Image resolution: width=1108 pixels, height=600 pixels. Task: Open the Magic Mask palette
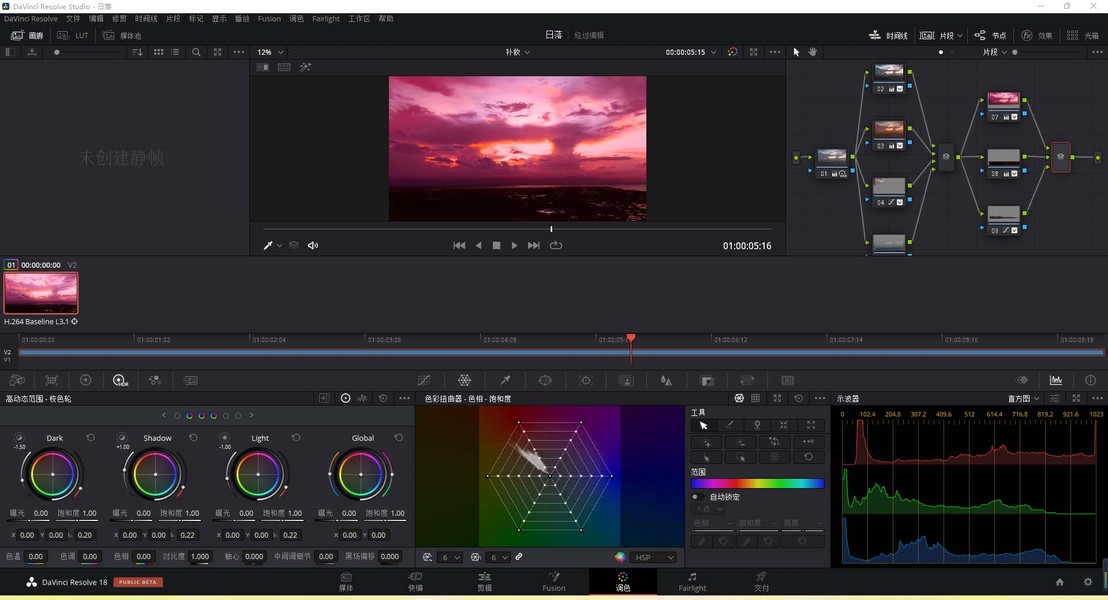point(626,380)
